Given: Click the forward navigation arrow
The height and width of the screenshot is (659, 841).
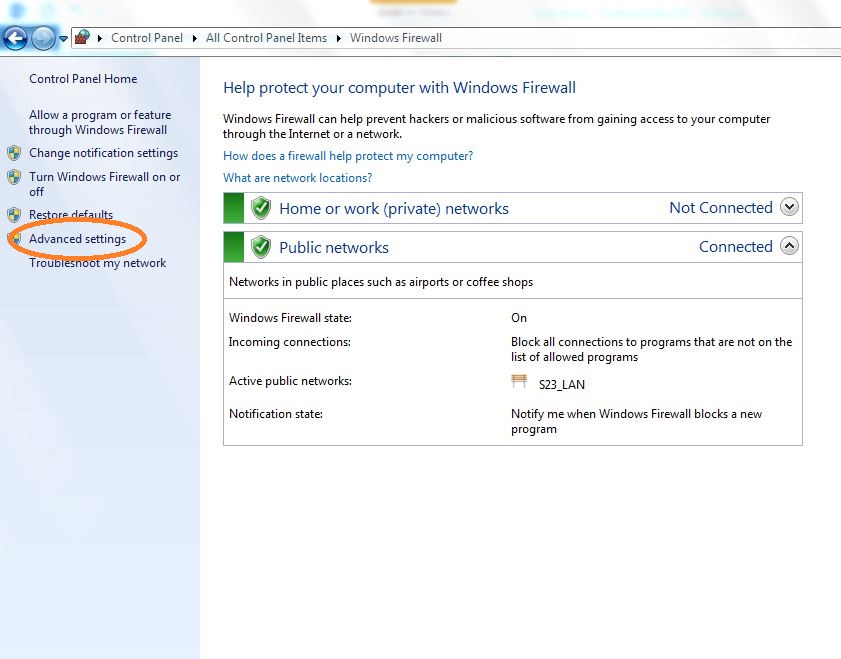Looking at the screenshot, I should click(x=41, y=38).
